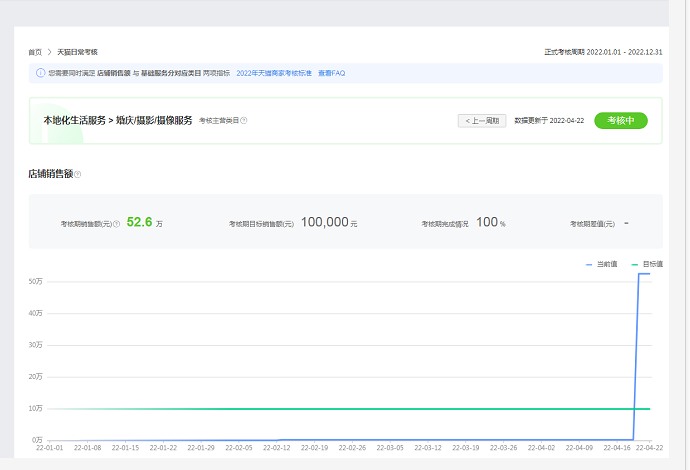Screen dimensions: 690x470
Task: Click the 52.6 万 sales figure
Action: 140,222
